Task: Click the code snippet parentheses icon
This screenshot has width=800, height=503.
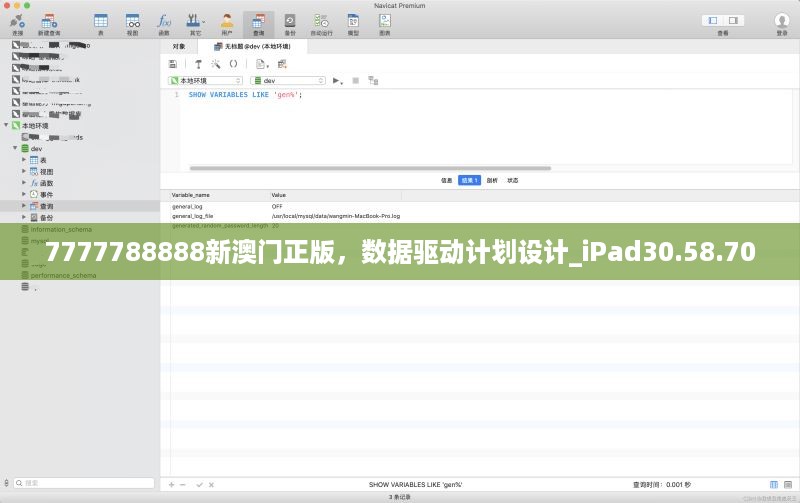Action: 233,64
